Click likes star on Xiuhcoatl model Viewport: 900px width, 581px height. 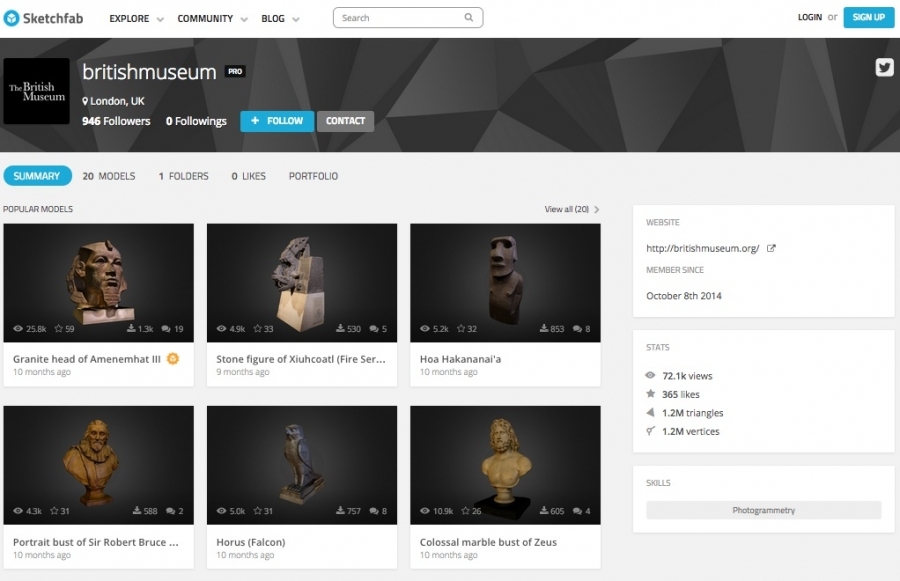pyautogui.click(x=258, y=328)
